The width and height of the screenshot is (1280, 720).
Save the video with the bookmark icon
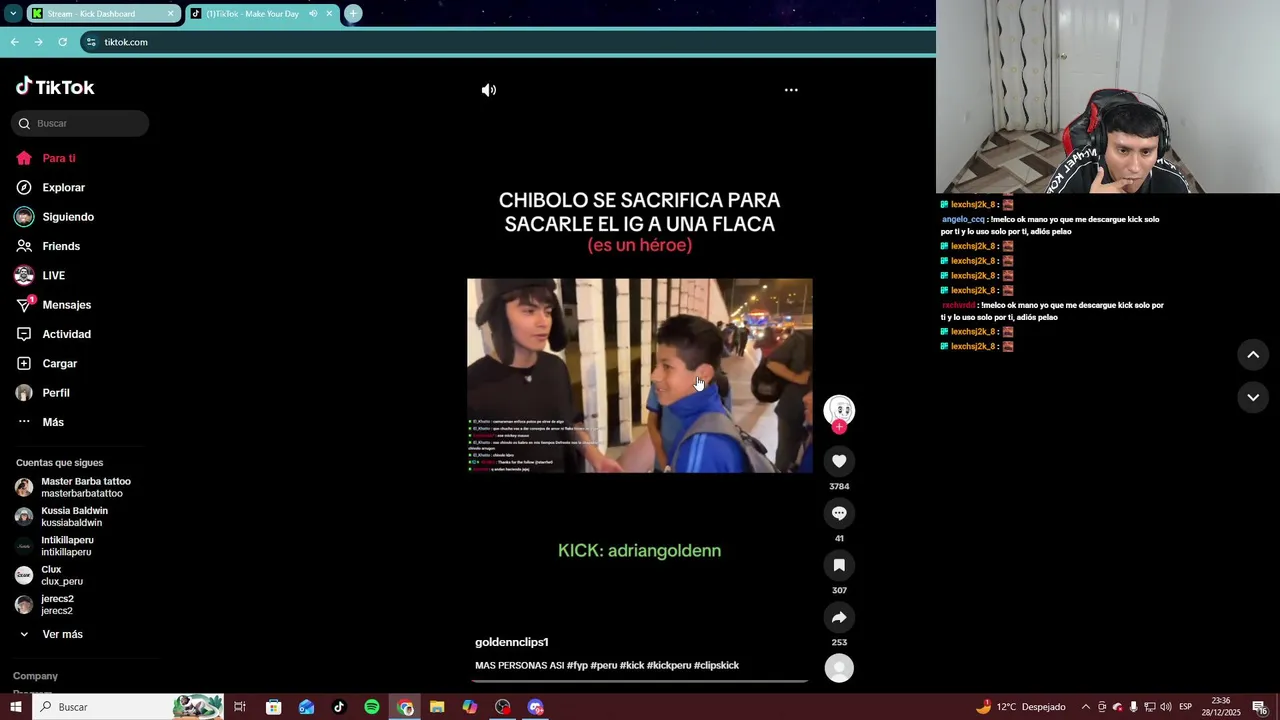(839, 565)
